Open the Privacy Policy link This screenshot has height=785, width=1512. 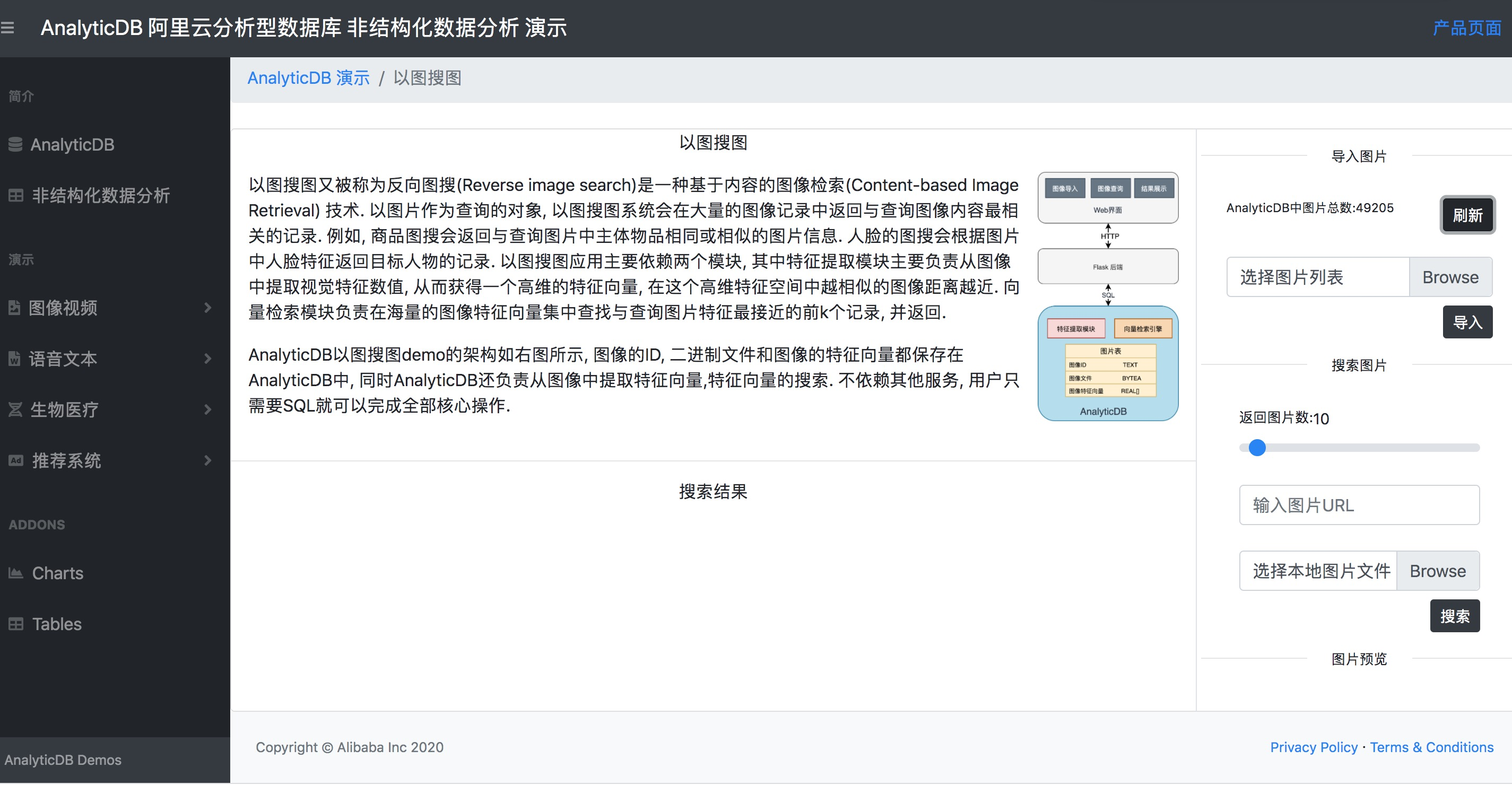1314,747
